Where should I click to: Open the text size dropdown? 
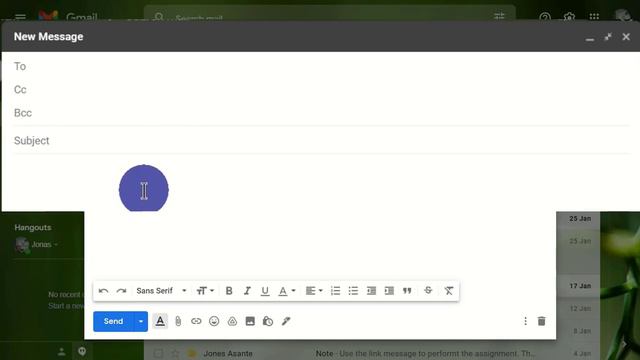click(205, 291)
